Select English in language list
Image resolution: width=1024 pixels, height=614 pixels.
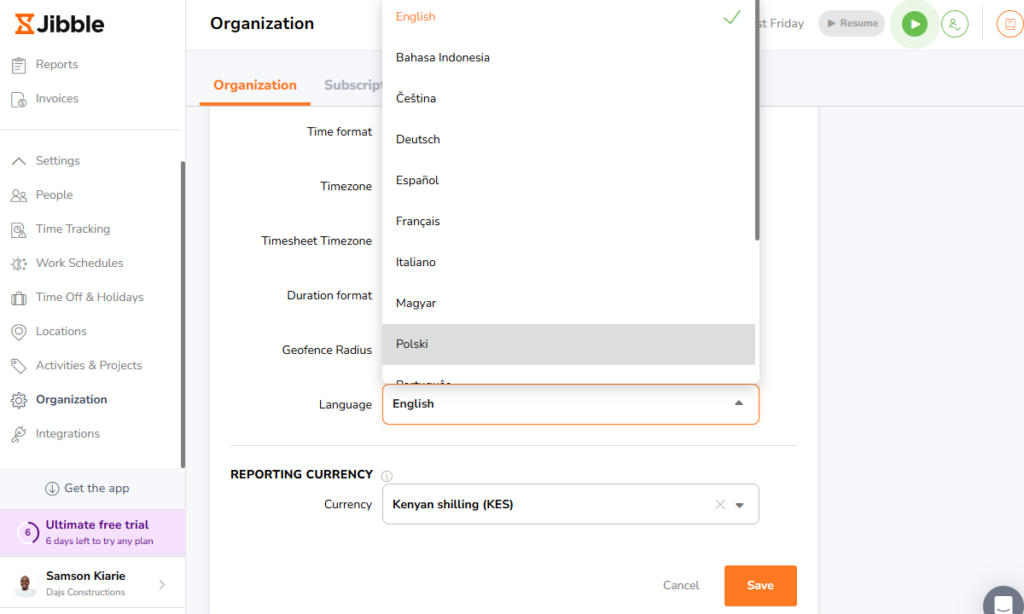click(568, 17)
